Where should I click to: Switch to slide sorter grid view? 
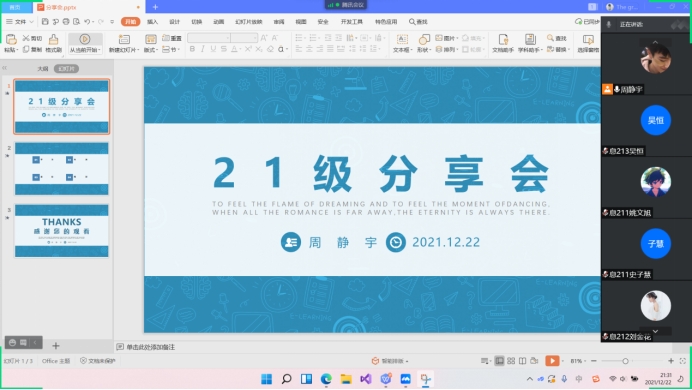511,361
